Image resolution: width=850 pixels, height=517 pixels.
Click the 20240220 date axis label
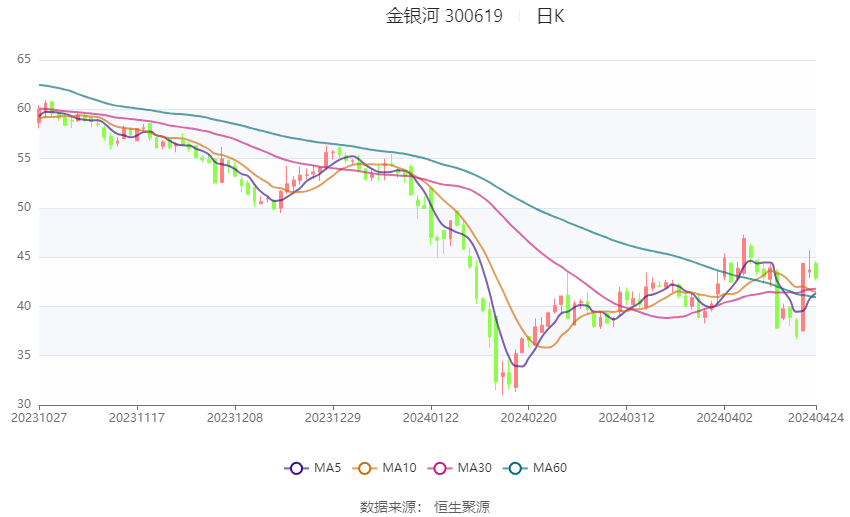529,418
